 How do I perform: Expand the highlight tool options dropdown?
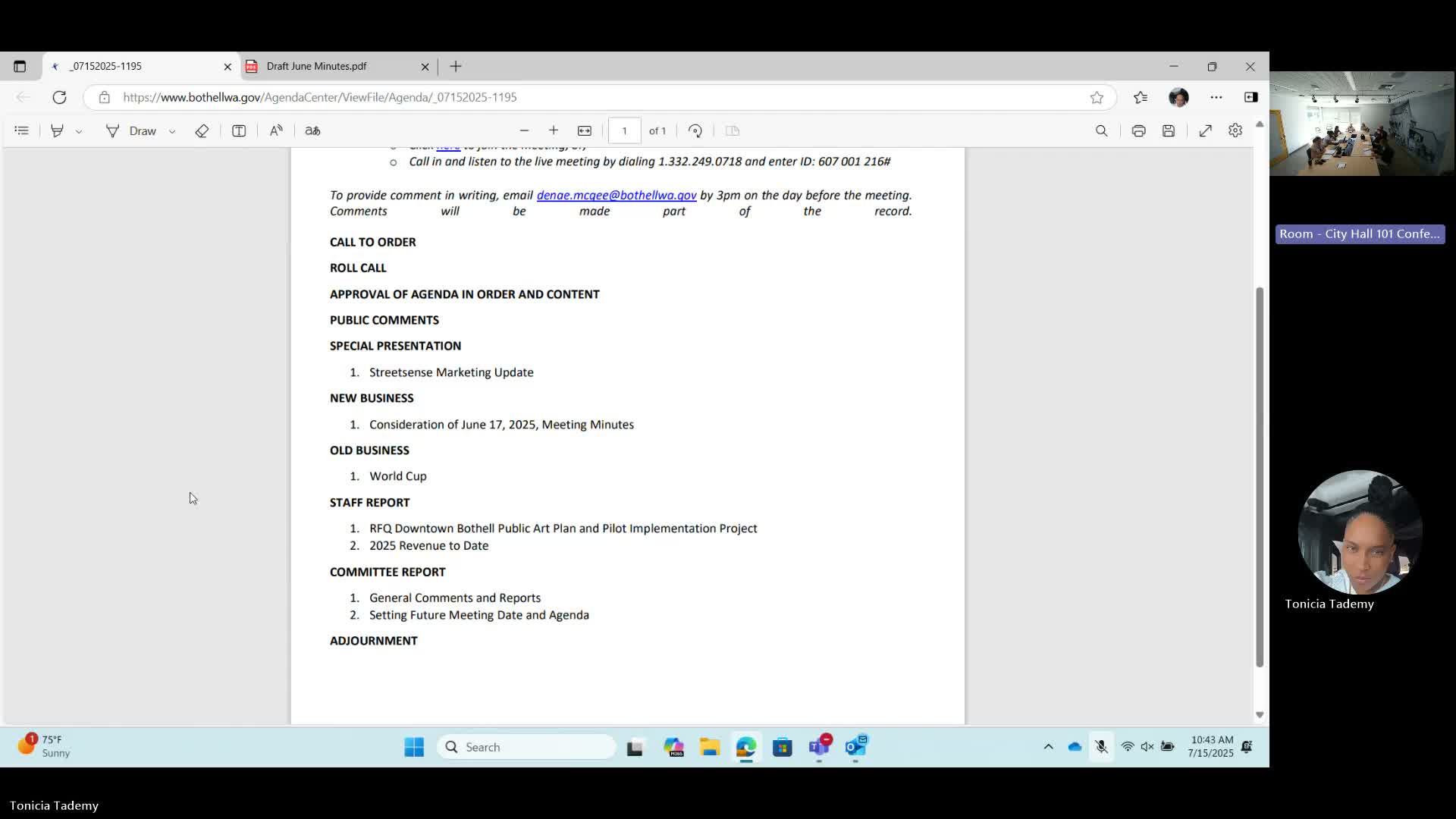pyautogui.click(x=79, y=131)
